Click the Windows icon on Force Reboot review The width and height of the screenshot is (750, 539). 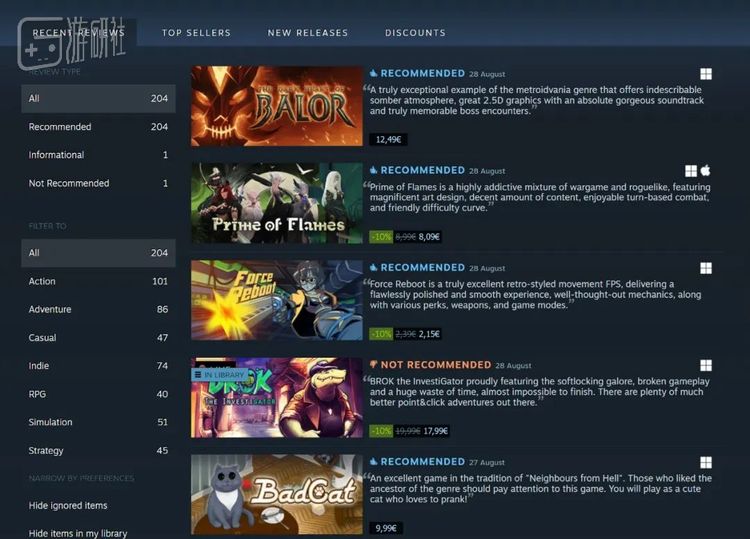[706, 268]
